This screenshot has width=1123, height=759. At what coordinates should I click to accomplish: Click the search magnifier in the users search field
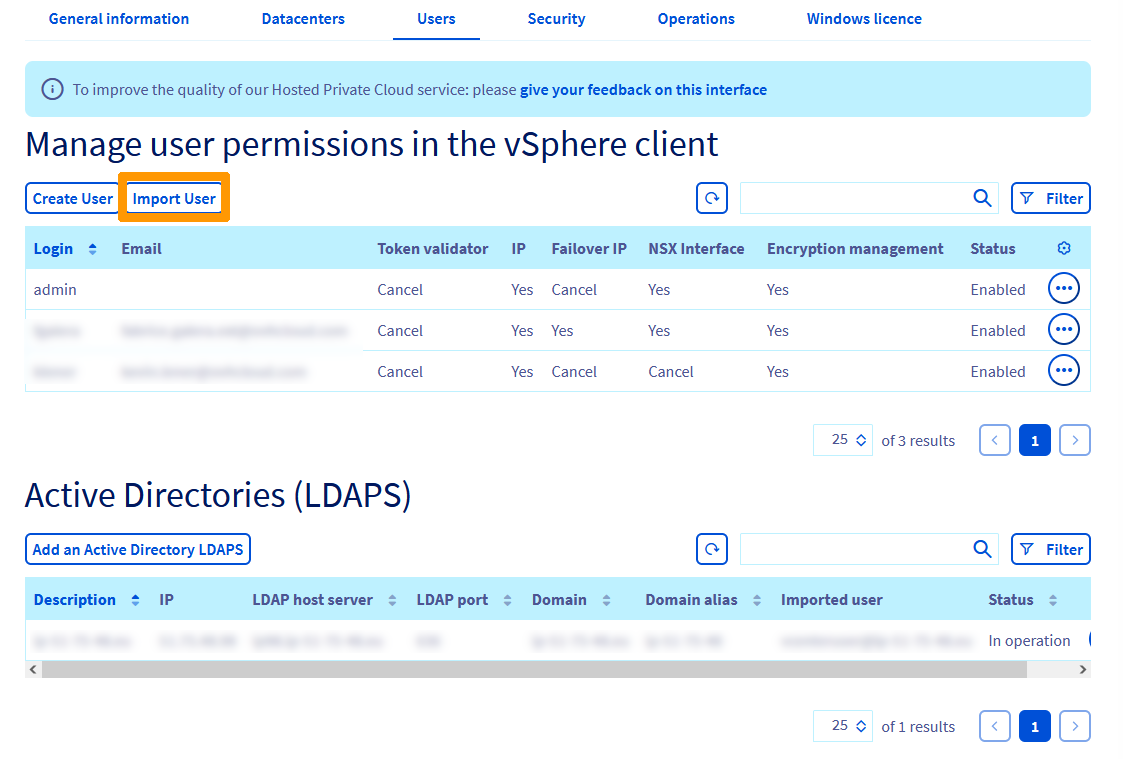[981, 198]
